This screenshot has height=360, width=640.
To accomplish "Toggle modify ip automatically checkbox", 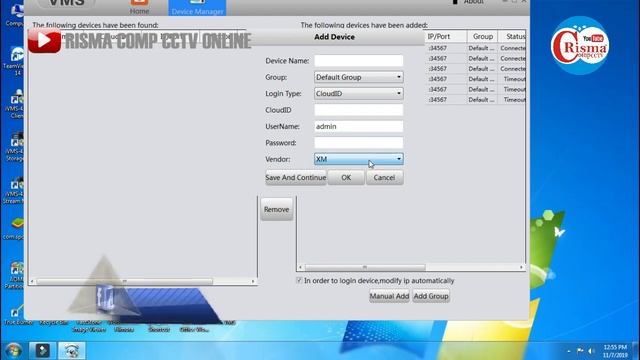I will [299, 280].
